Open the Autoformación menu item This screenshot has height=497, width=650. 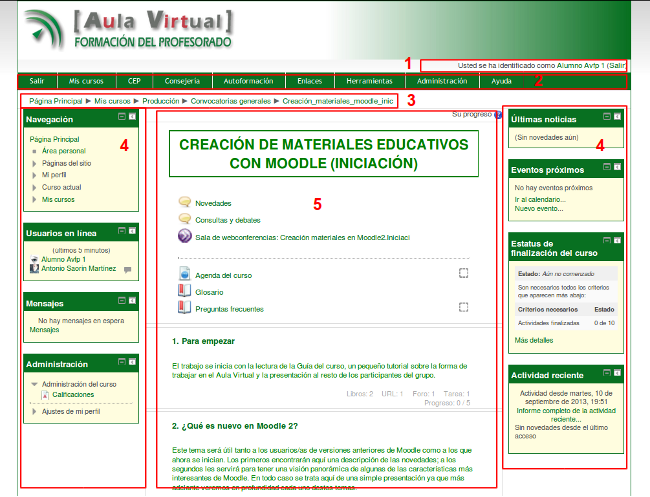coord(245,80)
